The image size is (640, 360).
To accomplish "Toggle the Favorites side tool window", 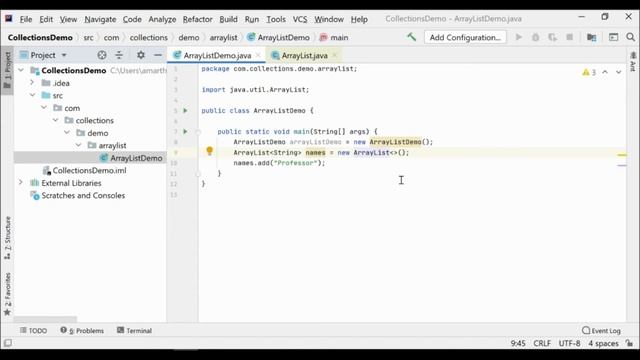I will coord(7,294).
